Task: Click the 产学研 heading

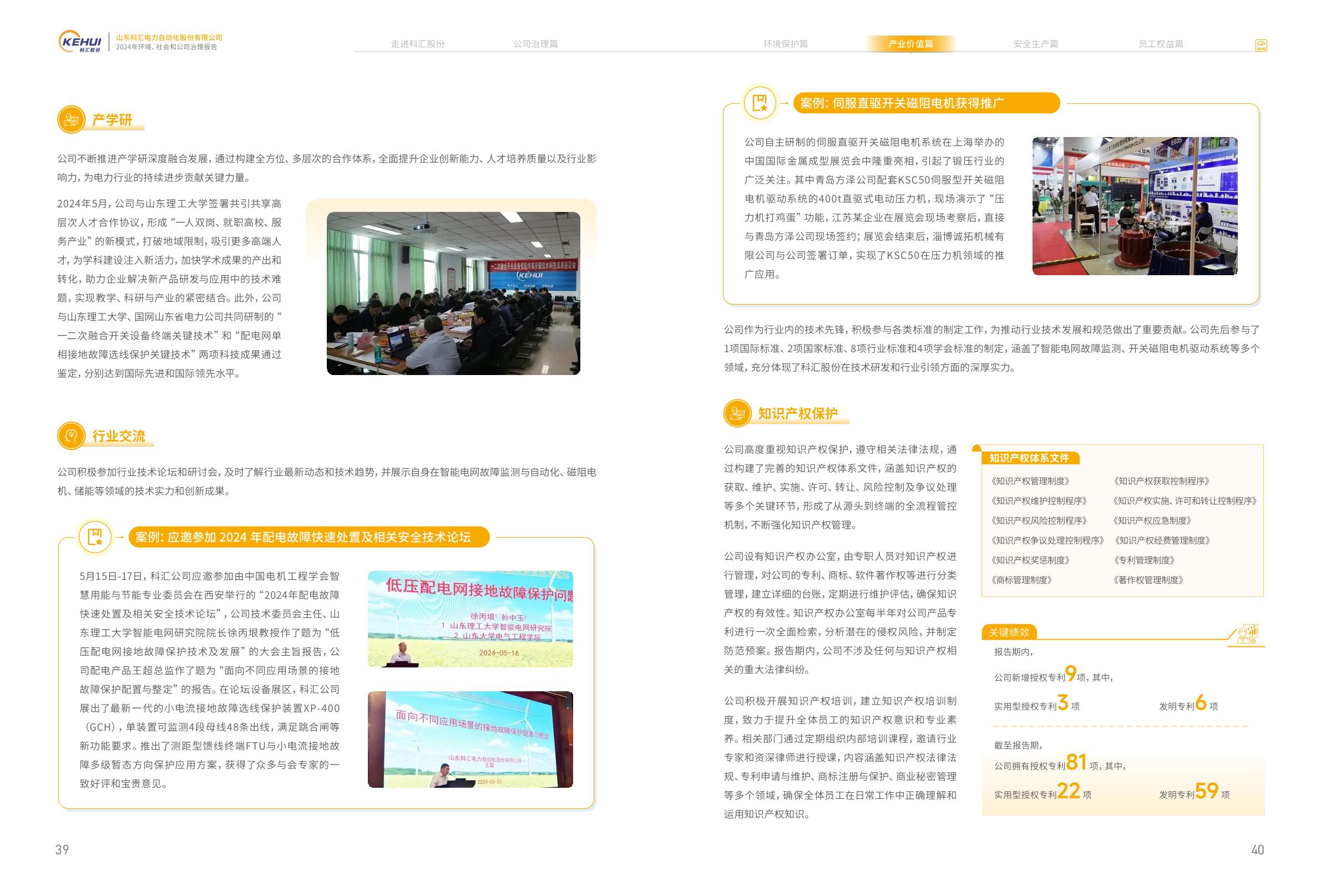Action: 112,119
